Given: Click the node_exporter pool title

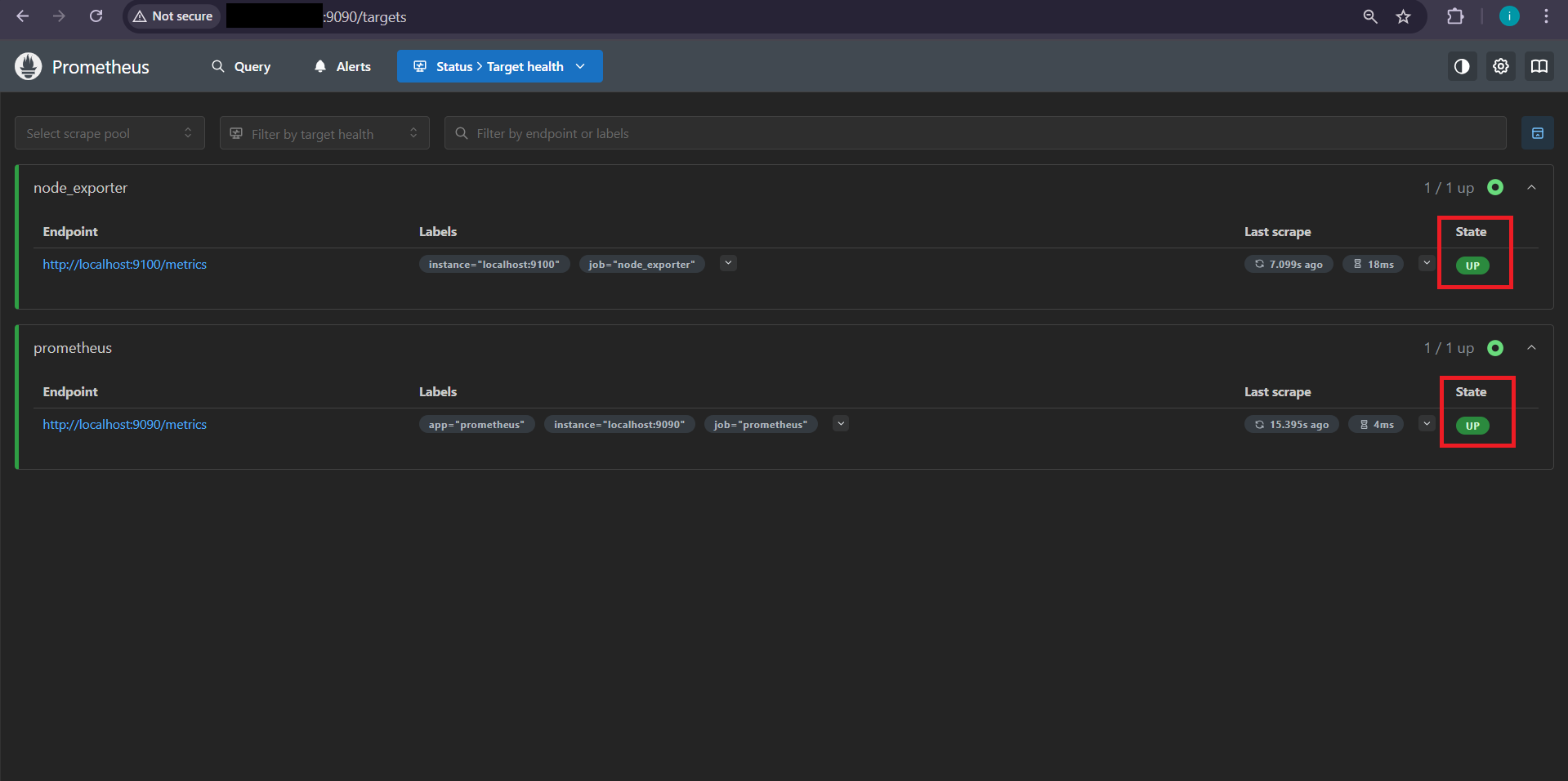Looking at the screenshot, I should [x=81, y=188].
